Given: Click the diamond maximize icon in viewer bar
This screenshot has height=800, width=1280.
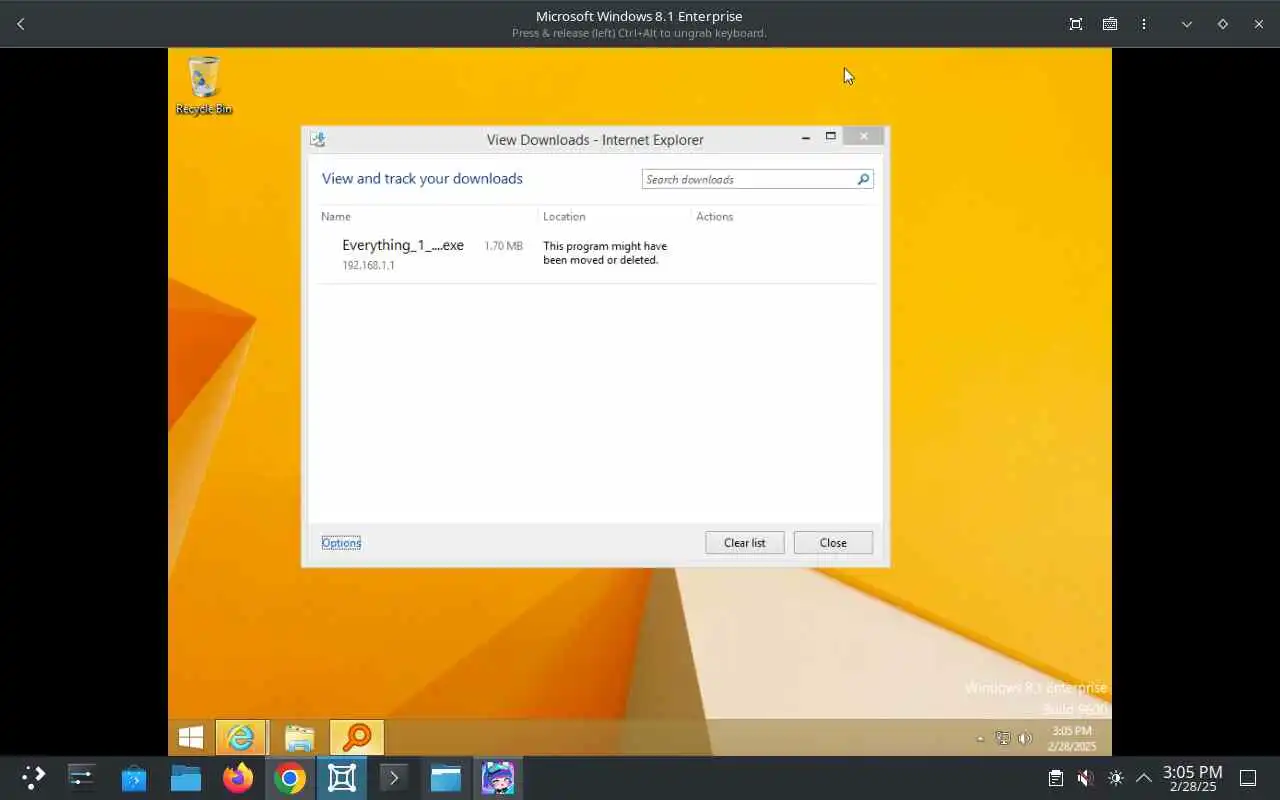Looking at the screenshot, I should [x=1223, y=24].
